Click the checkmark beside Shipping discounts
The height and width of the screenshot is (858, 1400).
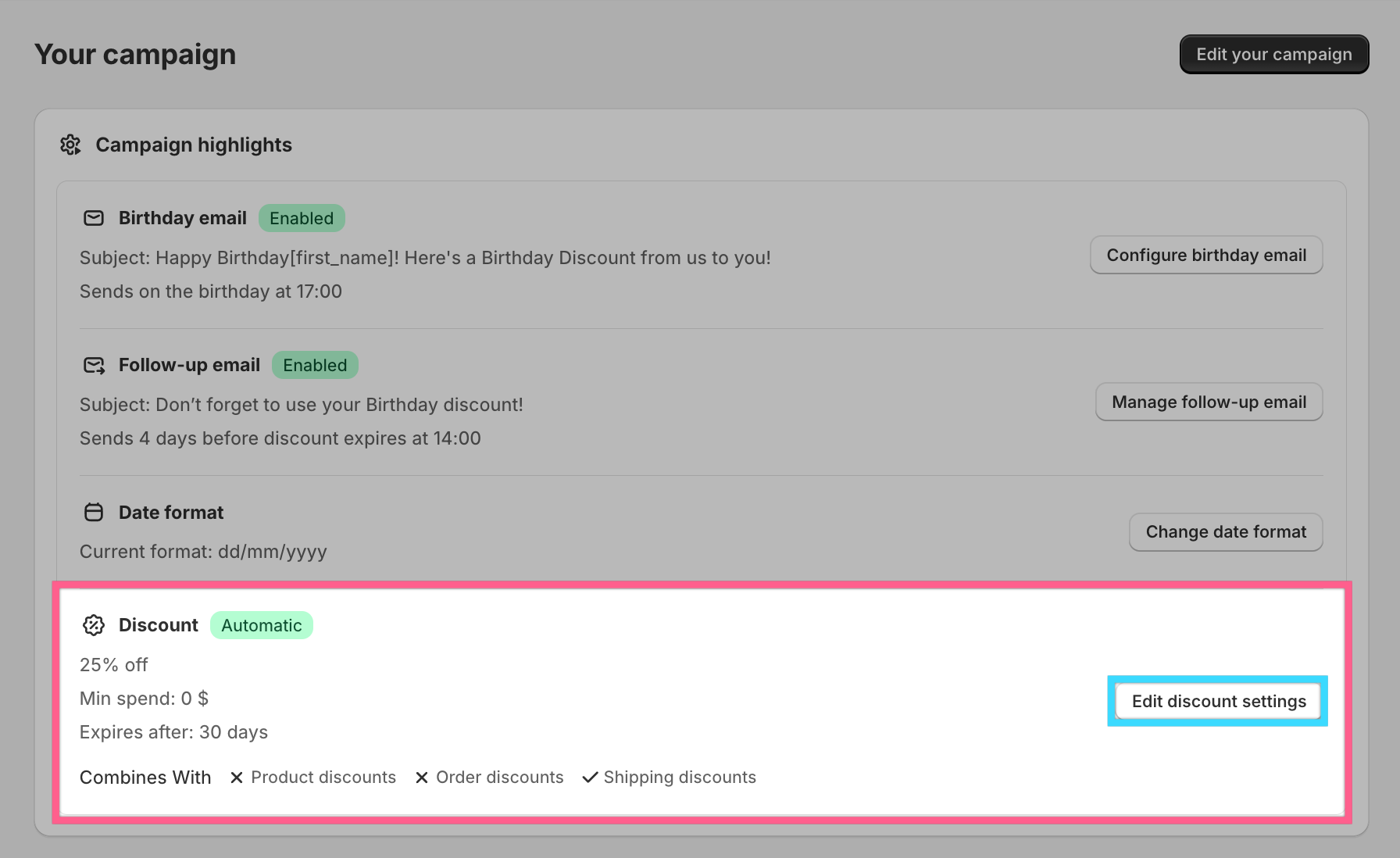[x=591, y=778]
